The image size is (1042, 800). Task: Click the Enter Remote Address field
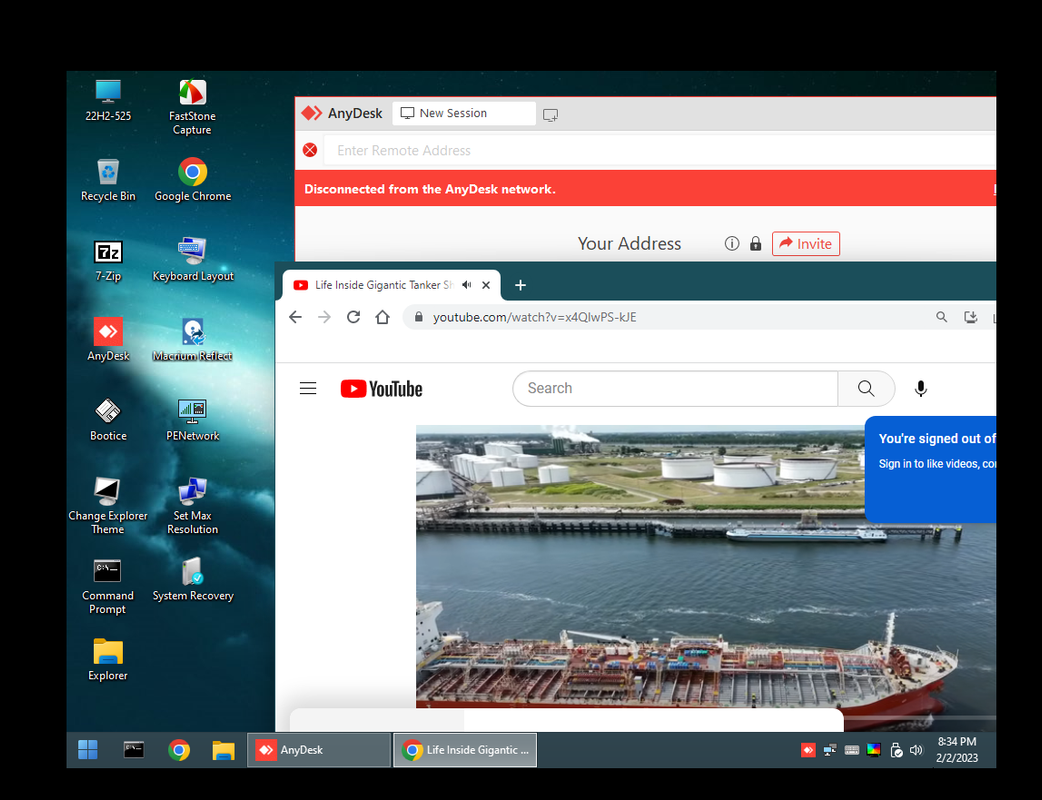coord(659,150)
